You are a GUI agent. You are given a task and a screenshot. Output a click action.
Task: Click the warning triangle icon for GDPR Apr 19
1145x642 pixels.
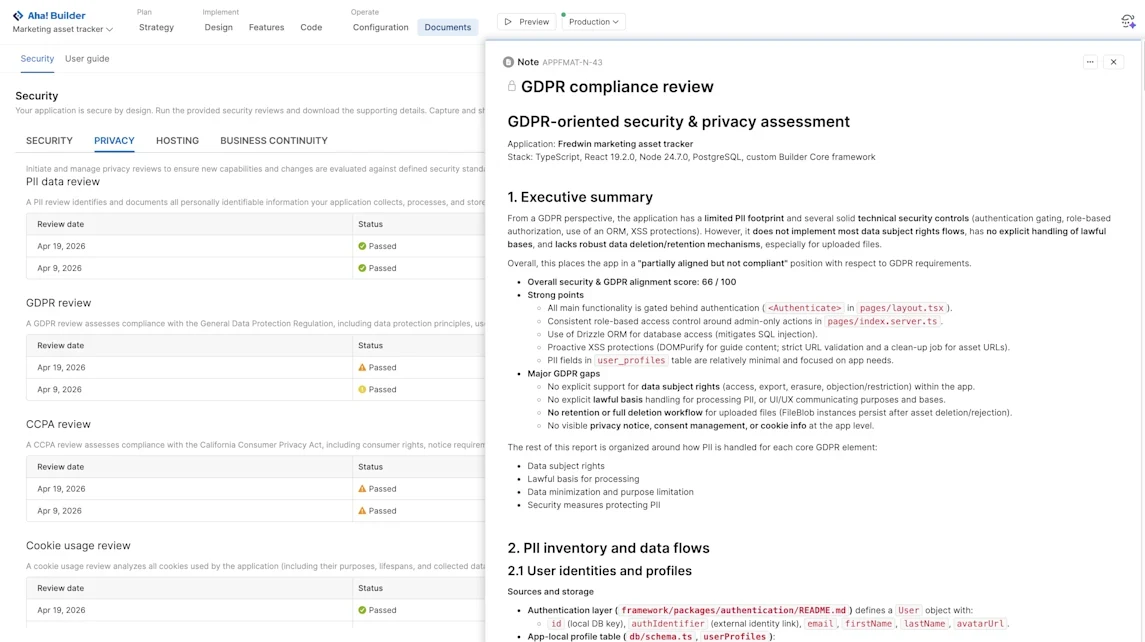pos(362,367)
